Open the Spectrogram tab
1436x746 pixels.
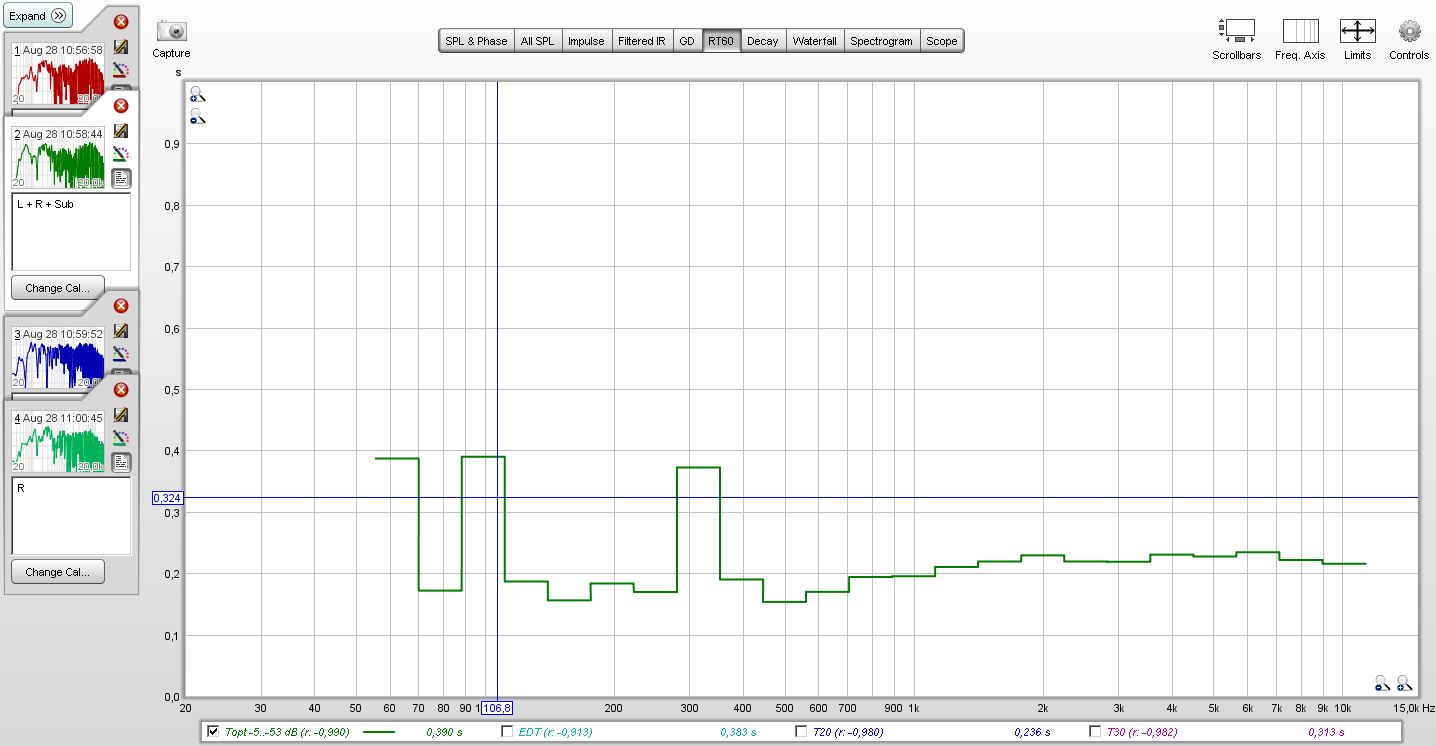[x=882, y=41]
